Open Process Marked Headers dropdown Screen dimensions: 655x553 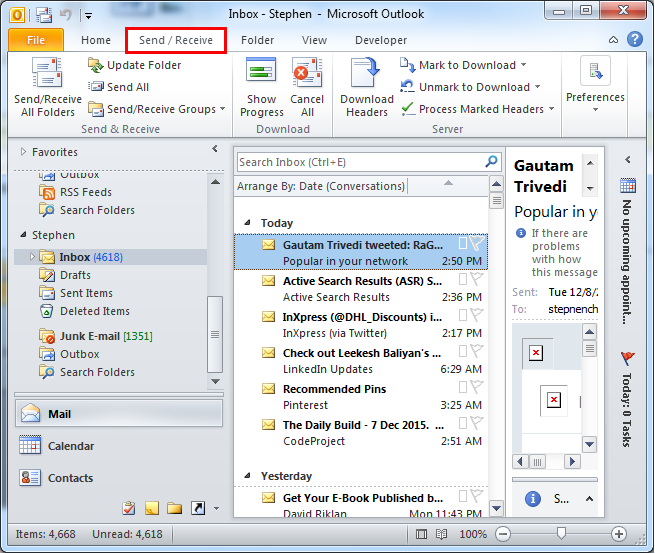pos(551,109)
